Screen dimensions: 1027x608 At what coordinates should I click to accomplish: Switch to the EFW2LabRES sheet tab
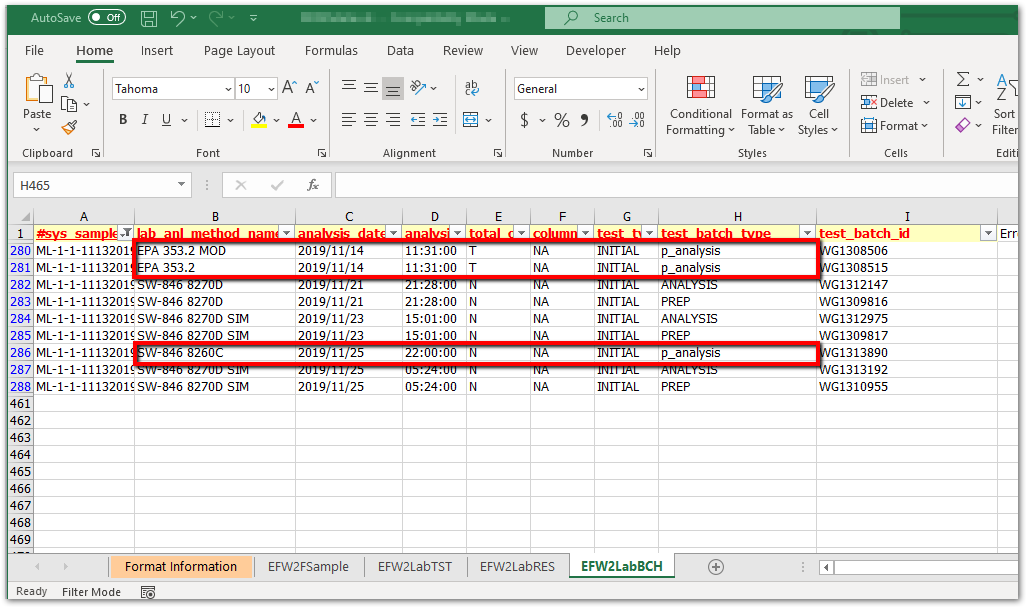point(516,566)
